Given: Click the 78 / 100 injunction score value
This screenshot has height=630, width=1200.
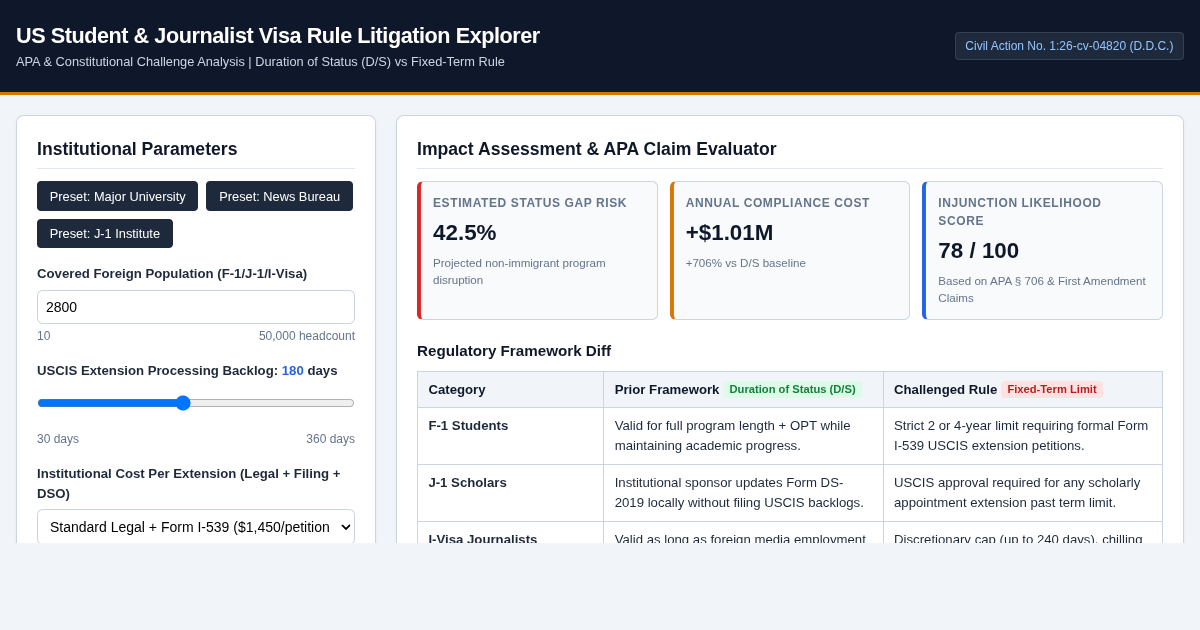Looking at the screenshot, I should (x=978, y=250).
